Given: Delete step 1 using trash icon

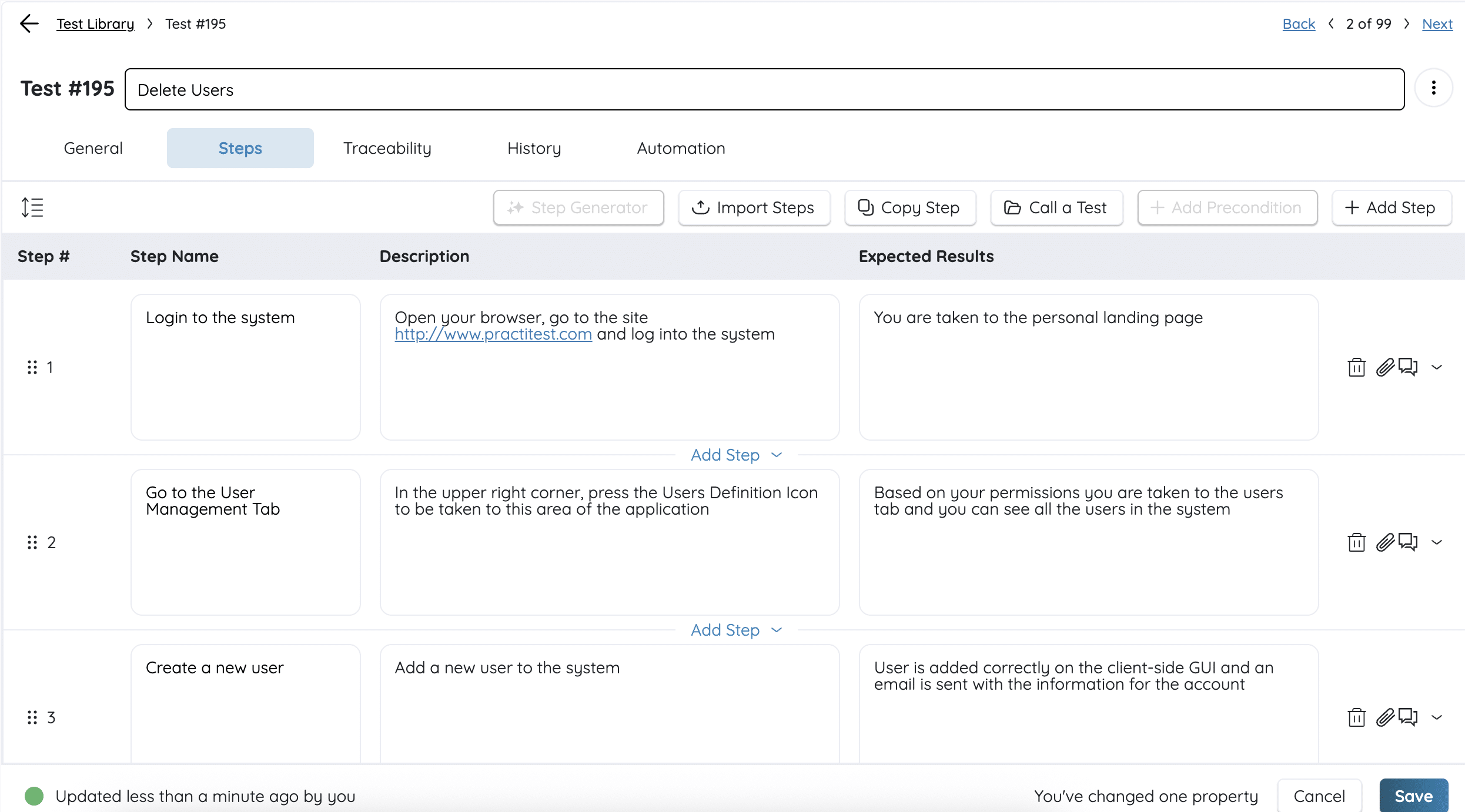Looking at the screenshot, I should coord(1356,367).
